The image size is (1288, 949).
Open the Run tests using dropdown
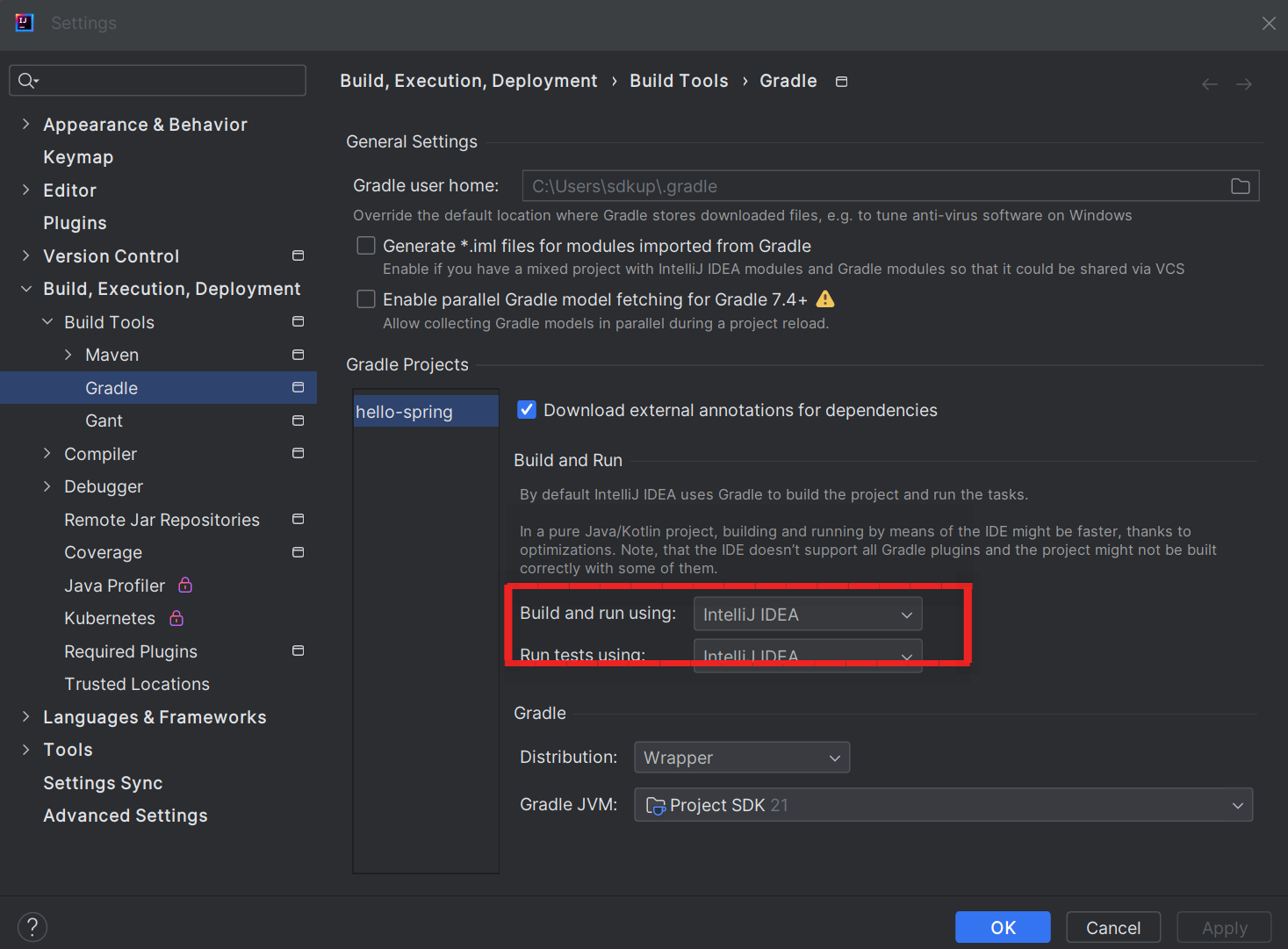click(x=808, y=656)
